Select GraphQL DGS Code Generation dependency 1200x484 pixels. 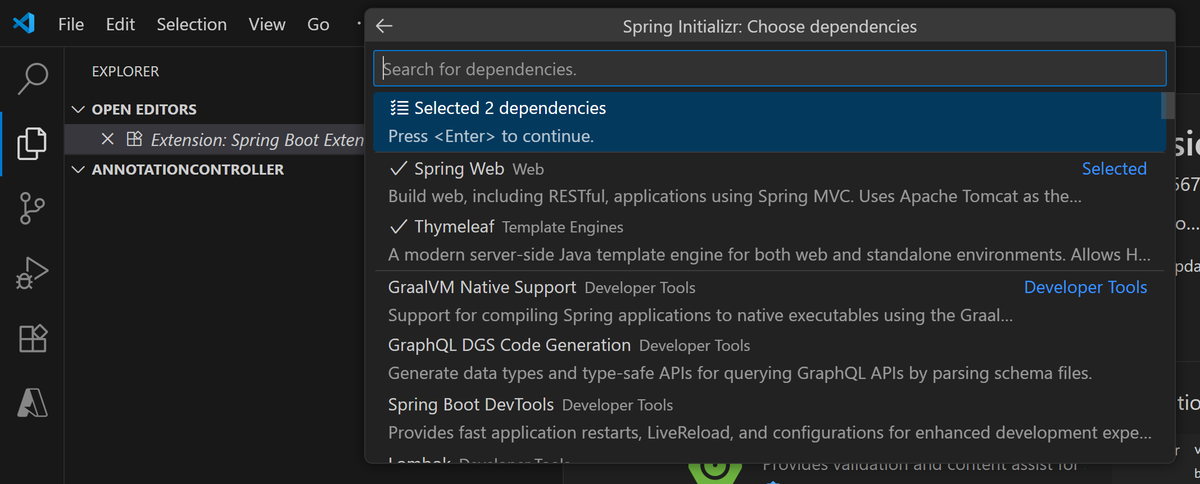point(770,359)
